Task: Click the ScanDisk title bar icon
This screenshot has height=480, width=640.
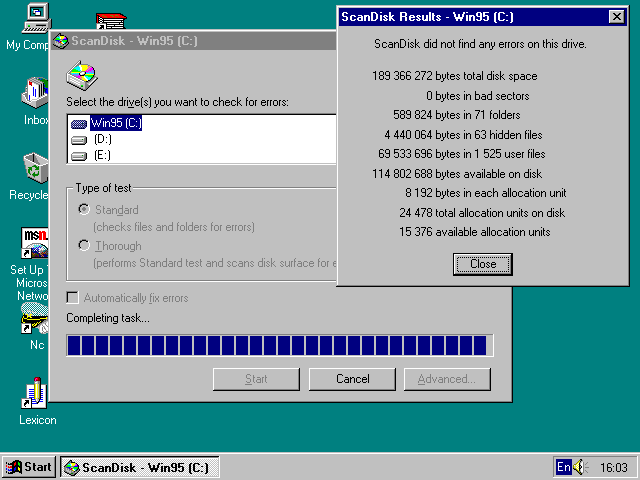Action: pyautogui.click(x=61, y=41)
